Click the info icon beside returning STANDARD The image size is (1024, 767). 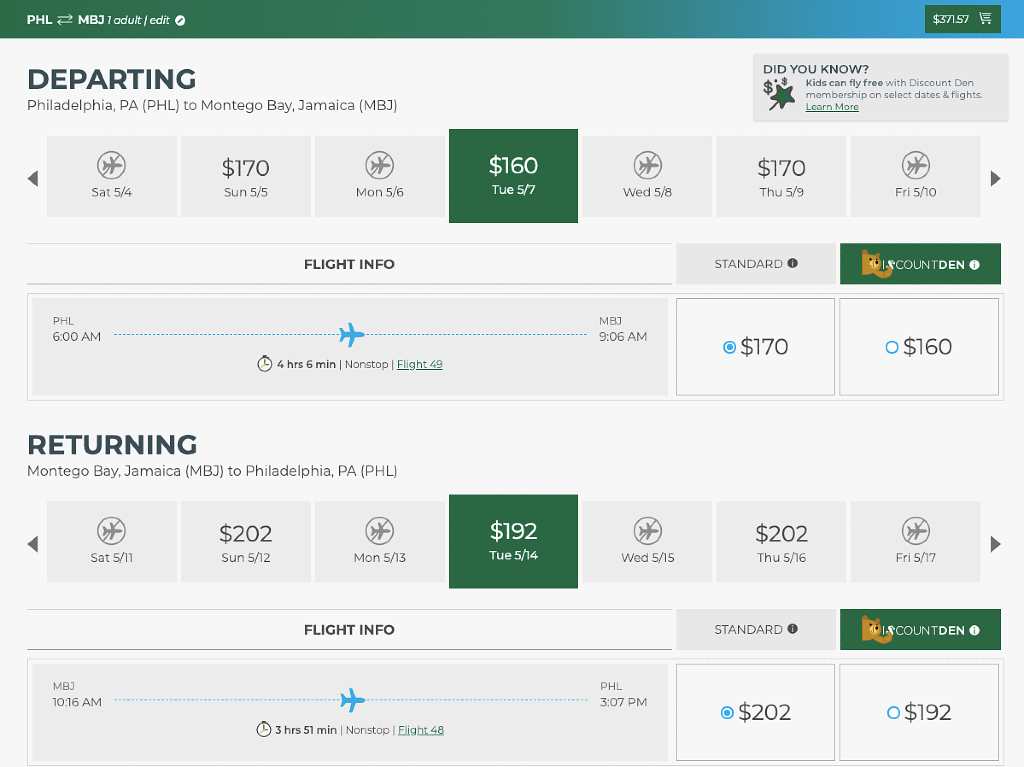(x=792, y=628)
